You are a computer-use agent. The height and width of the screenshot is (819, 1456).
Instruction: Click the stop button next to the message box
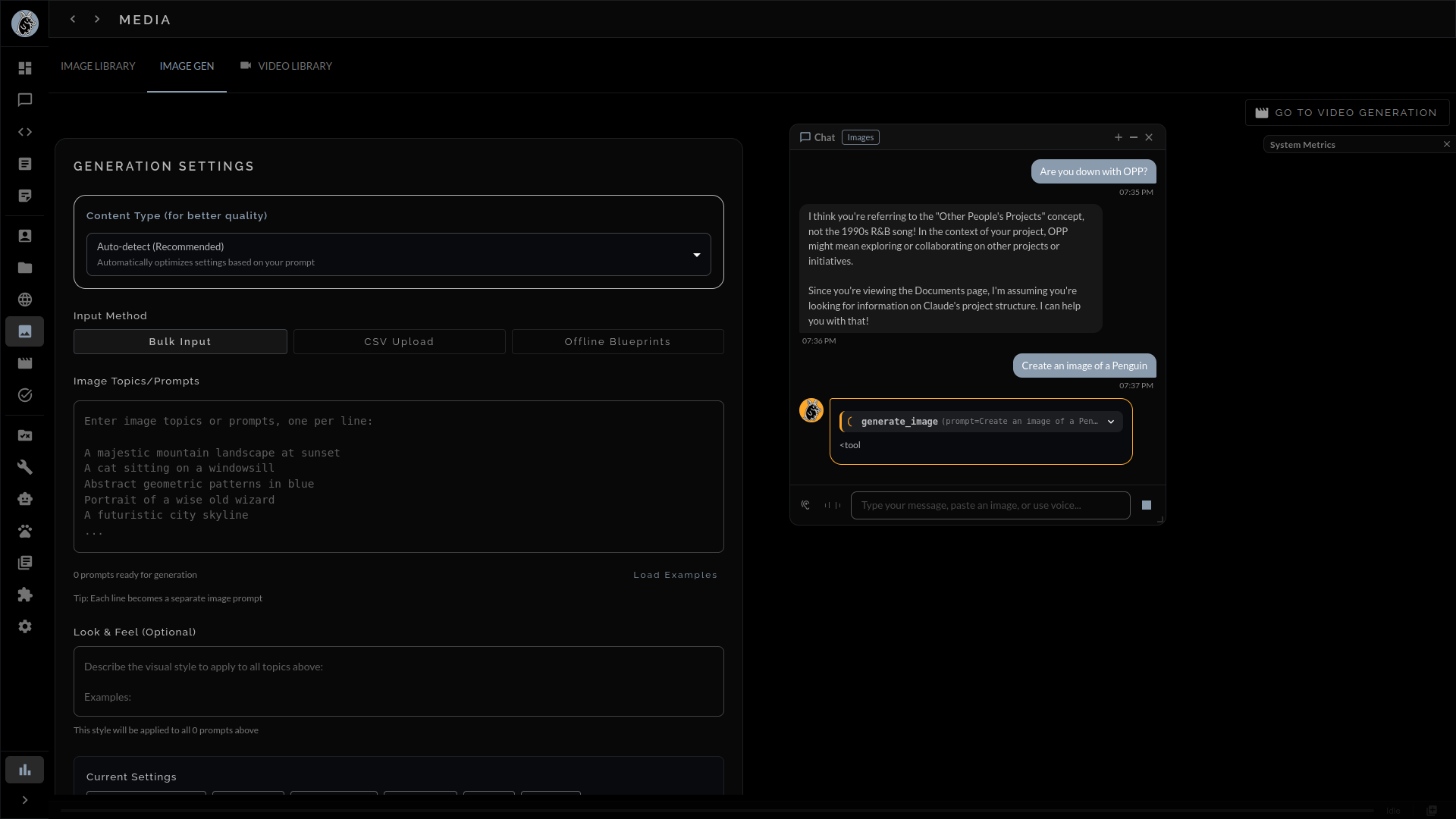click(1145, 504)
